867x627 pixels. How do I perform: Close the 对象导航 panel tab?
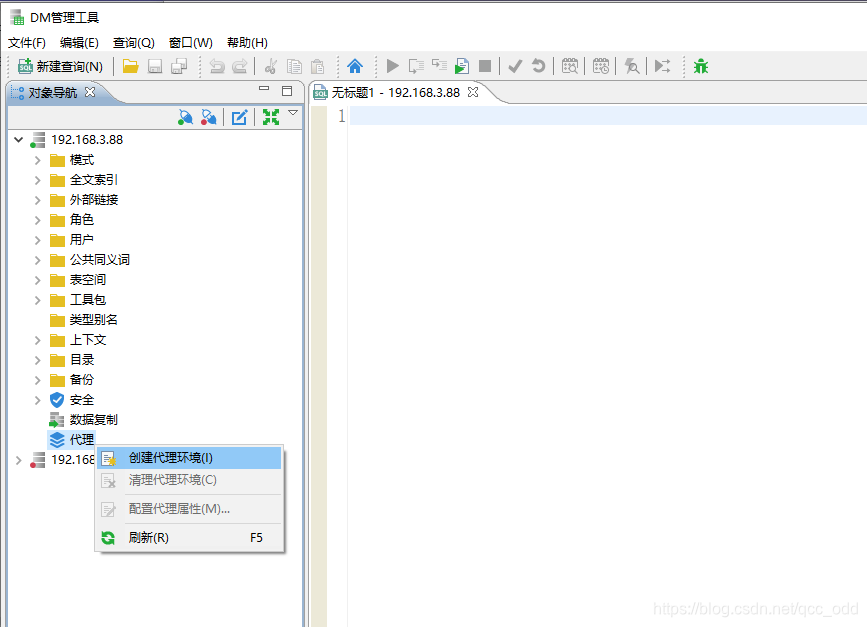pyautogui.click(x=90, y=92)
